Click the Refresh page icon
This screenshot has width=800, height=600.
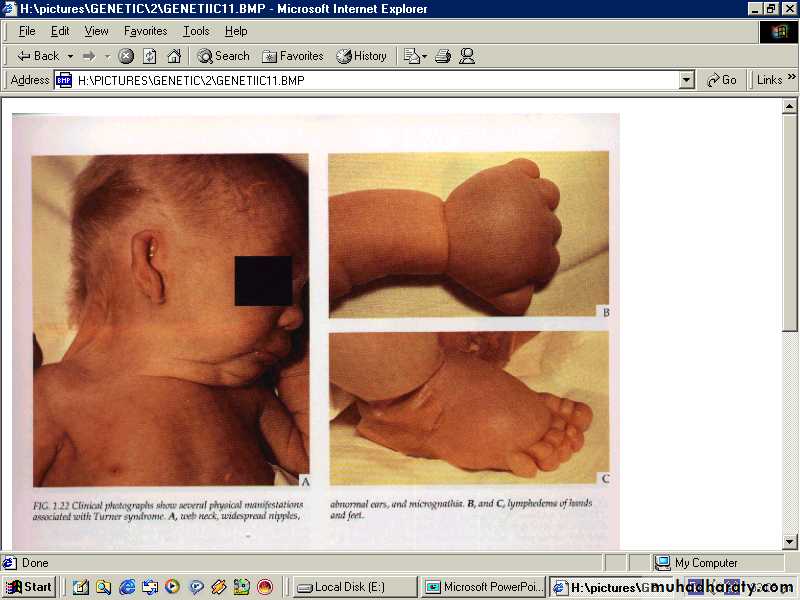[x=150, y=56]
